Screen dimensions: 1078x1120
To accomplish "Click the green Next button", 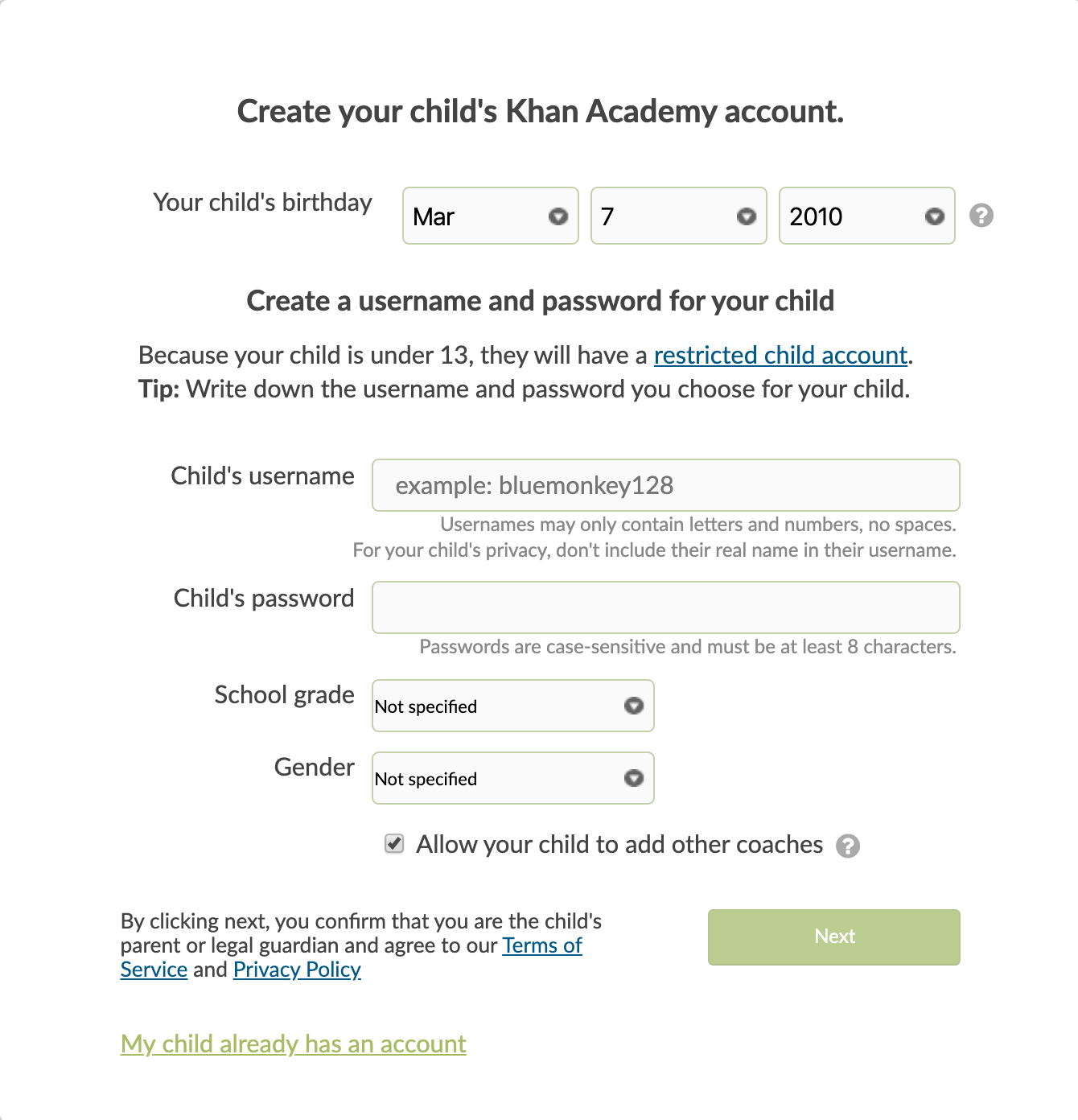I will 834,937.
